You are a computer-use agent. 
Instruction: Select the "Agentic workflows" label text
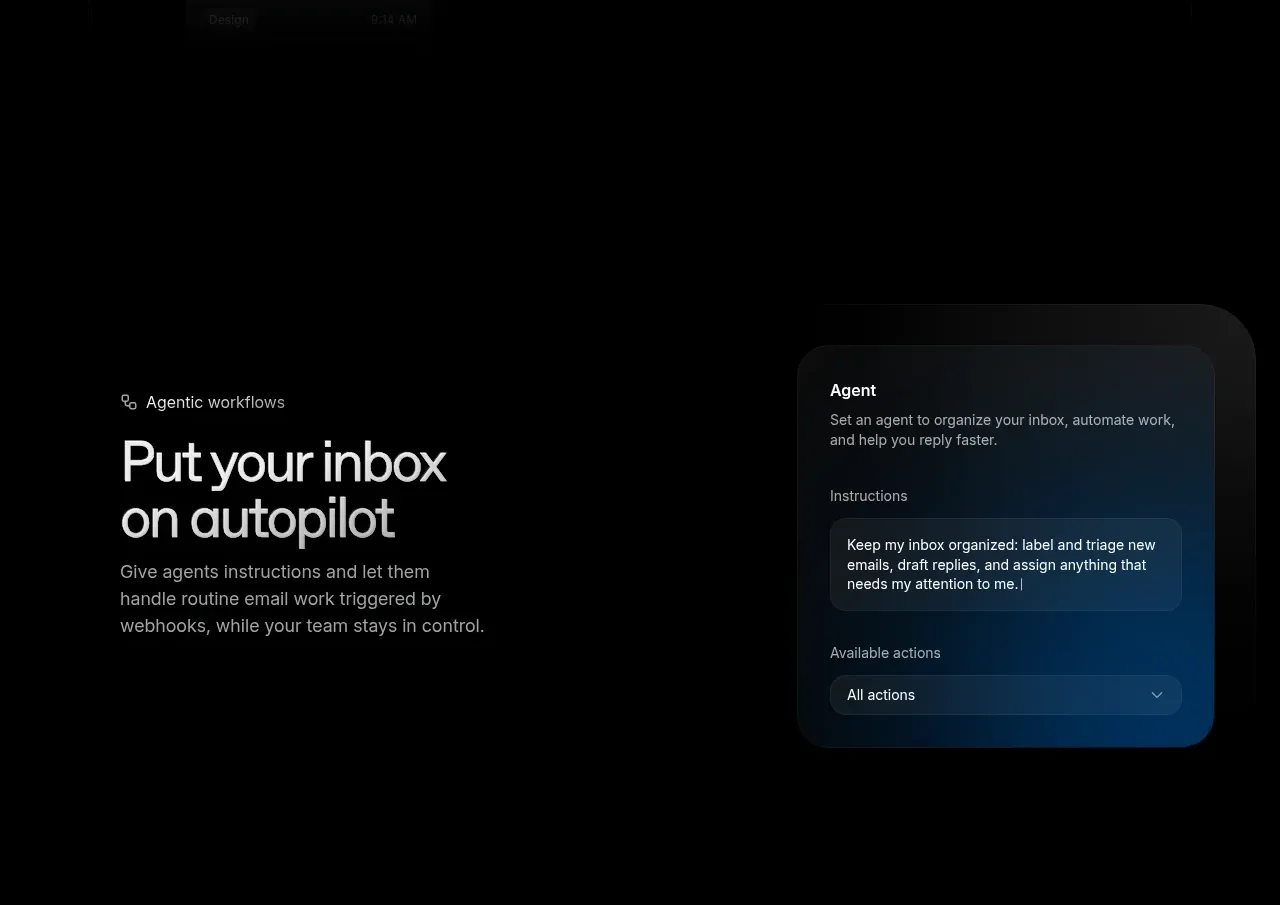(215, 402)
